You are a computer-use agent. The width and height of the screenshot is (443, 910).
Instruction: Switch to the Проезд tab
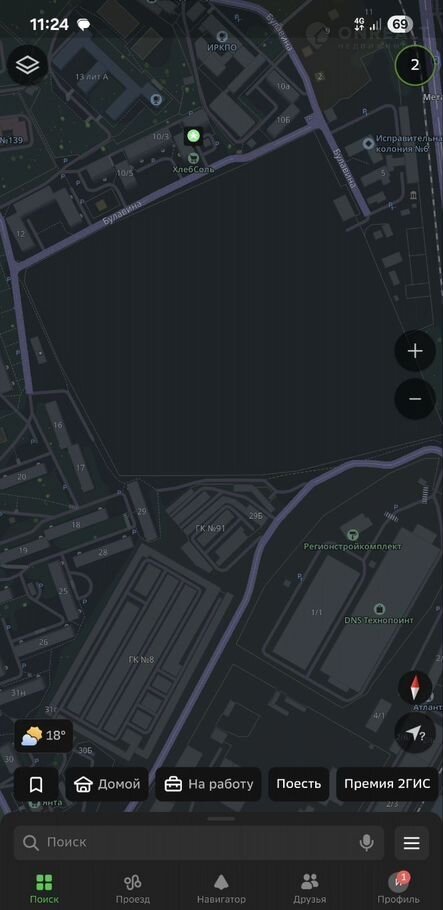(132, 889)
